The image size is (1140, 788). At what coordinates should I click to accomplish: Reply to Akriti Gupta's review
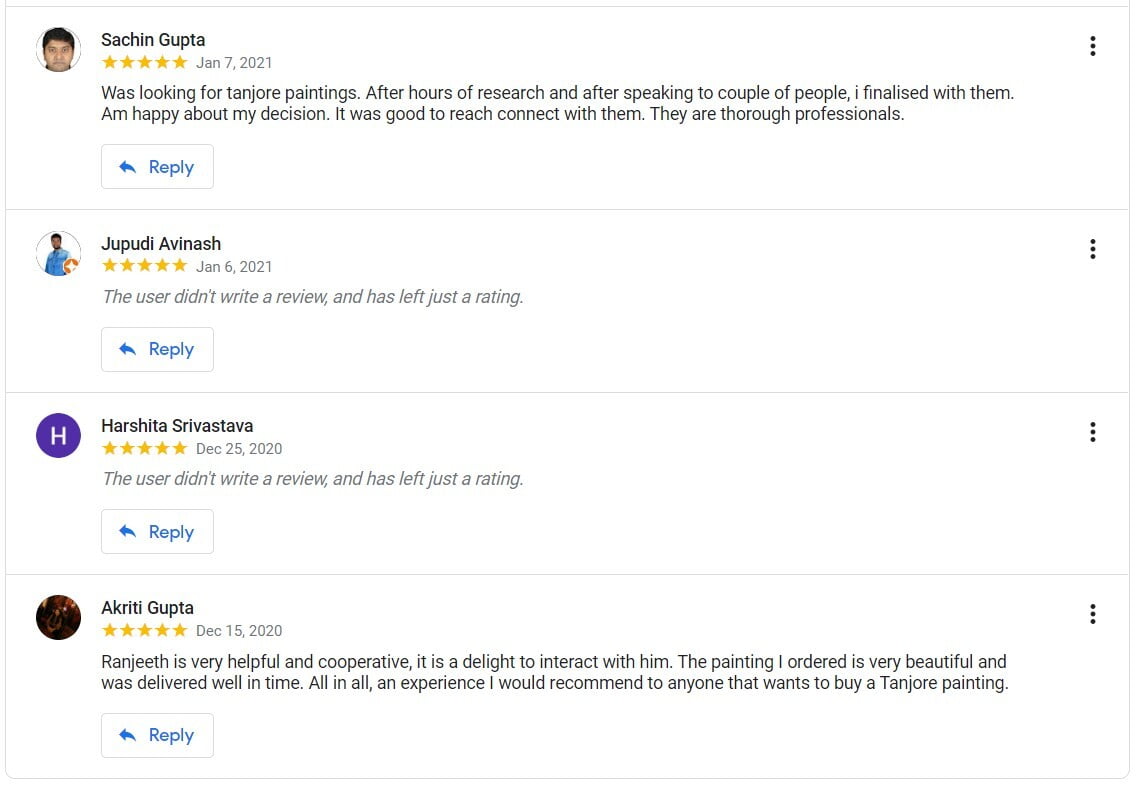click(157, 735)
